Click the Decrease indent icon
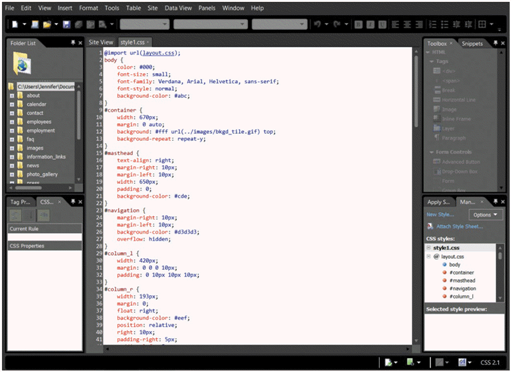 point(456,24)
